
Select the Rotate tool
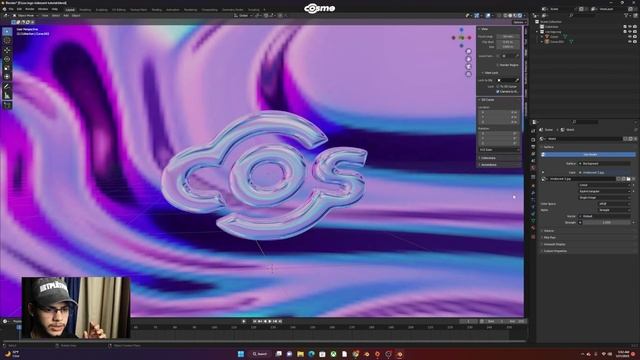(7, 59)
